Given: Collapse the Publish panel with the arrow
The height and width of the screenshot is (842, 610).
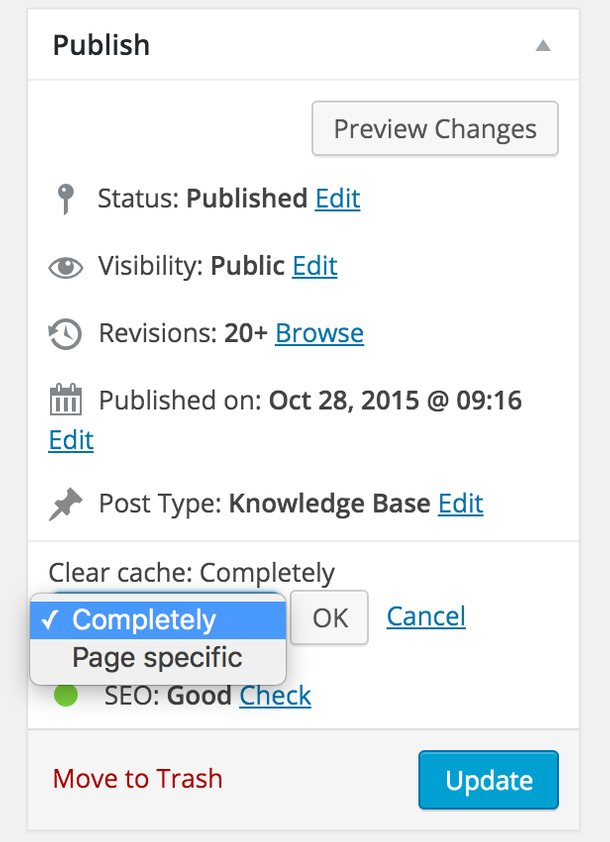Looking at the screenshot, I should click(x=543, y=45).
